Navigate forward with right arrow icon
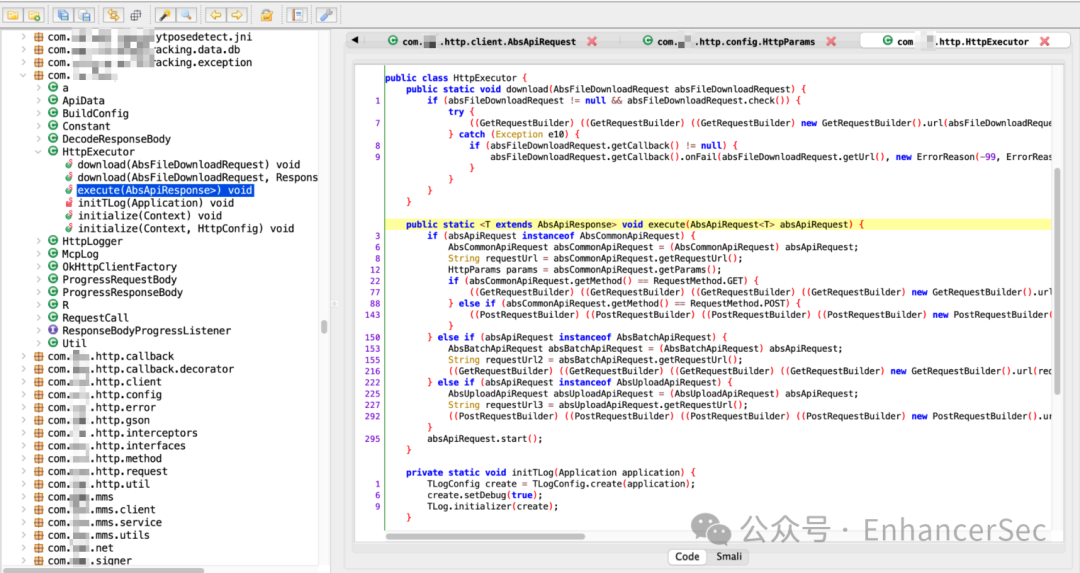Screen dimensions: 1080x573 pos(237,14)
